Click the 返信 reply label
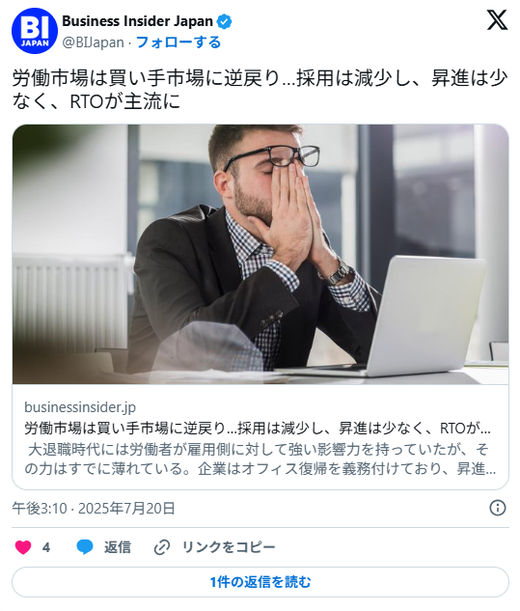 117,547
